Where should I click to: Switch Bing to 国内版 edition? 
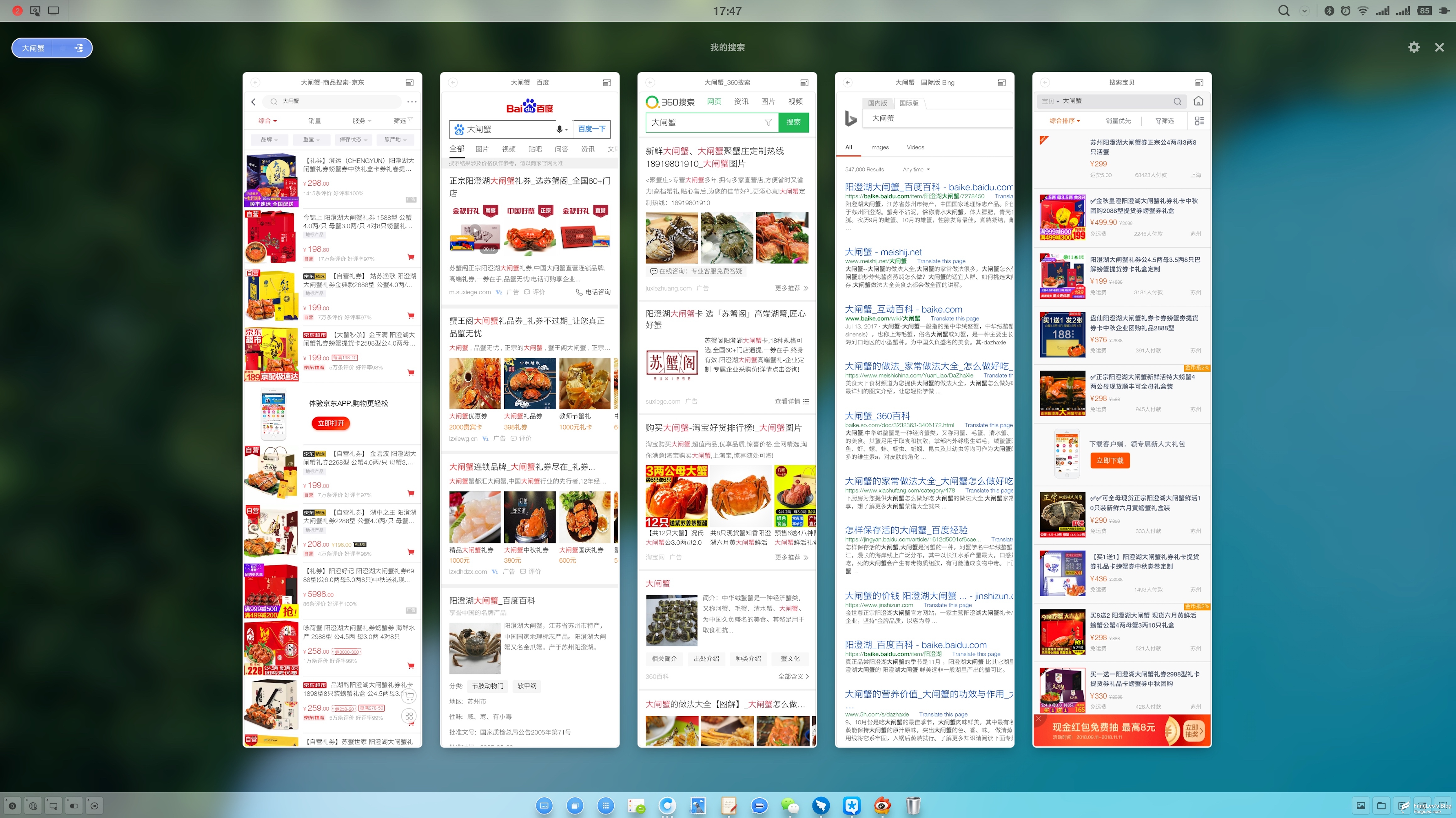pos(877,103)
